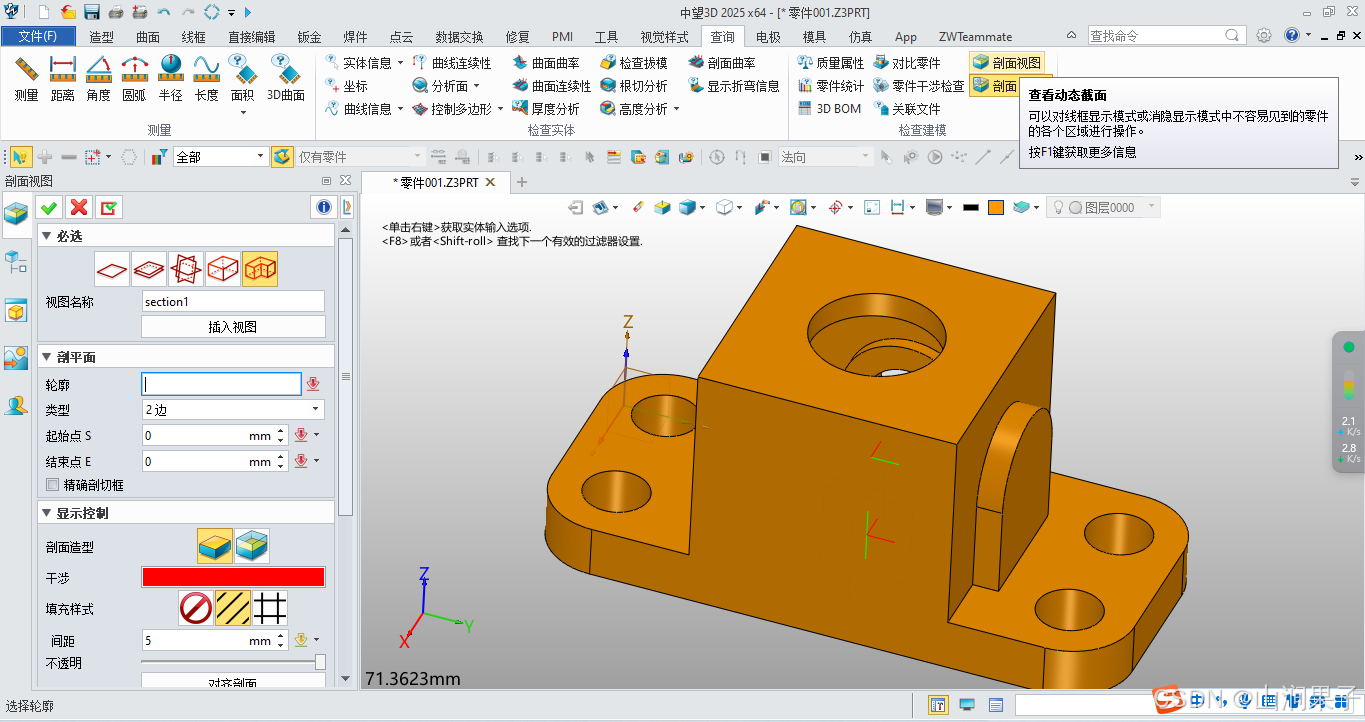
Task: Expand the 高度分析 dropdown arrow
Action: [677, 109]
